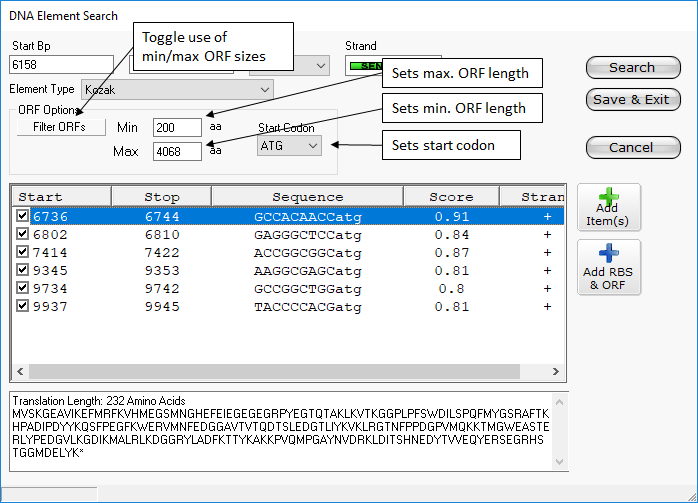The image size is (698, 503).
Task: Click the blue plus Add RBS & ORF button
Action: [609, 267]
